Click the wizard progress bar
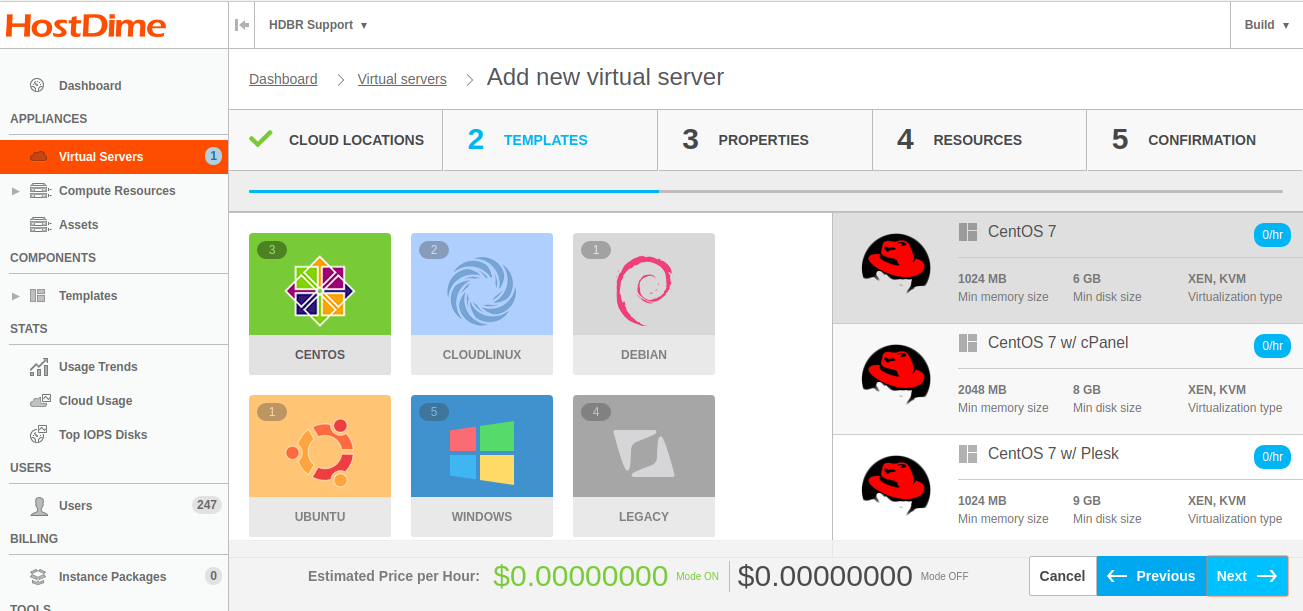Image resolution: width=1303 pixels, height=611 pixels. 766,191
